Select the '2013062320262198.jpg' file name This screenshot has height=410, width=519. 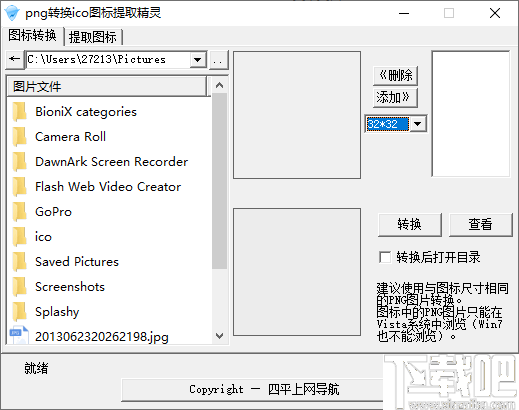(x=102, y=337)
